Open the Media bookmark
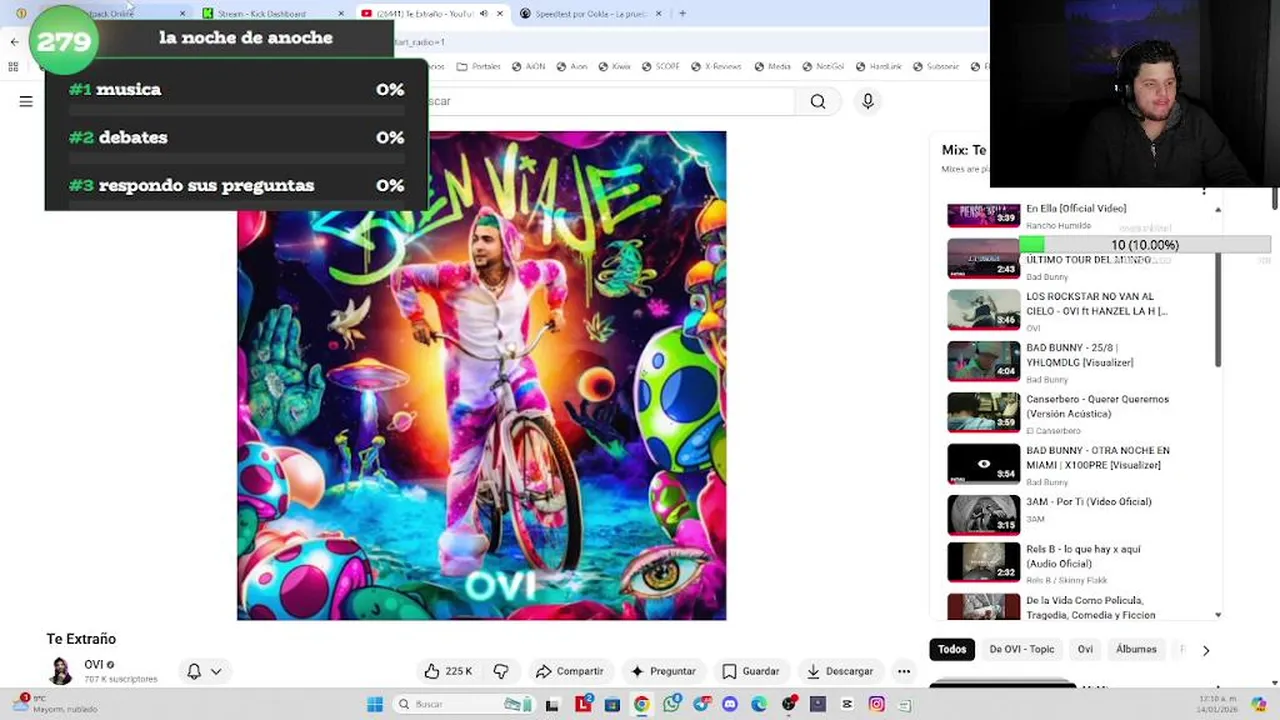 click(x=772, y=66)
